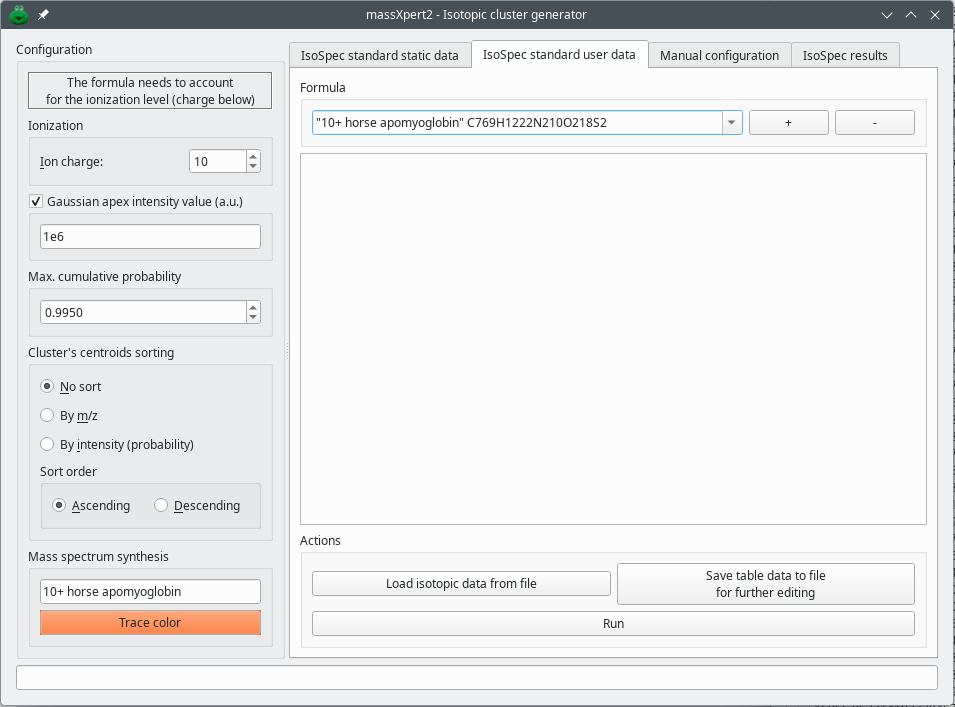The height and width of the screenshot is (707, 955).
Task: Select By intensity (probability) sorting
Action: point(47,444)
